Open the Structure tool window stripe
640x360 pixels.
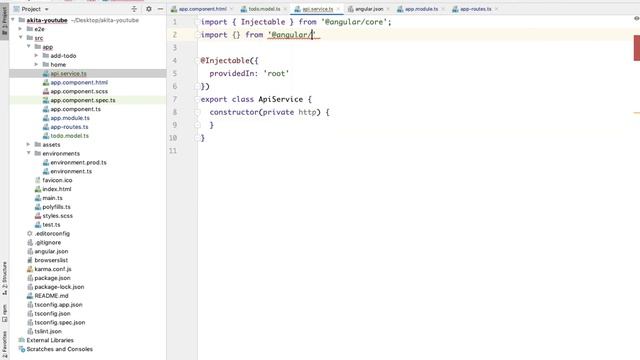pos(4,278)
